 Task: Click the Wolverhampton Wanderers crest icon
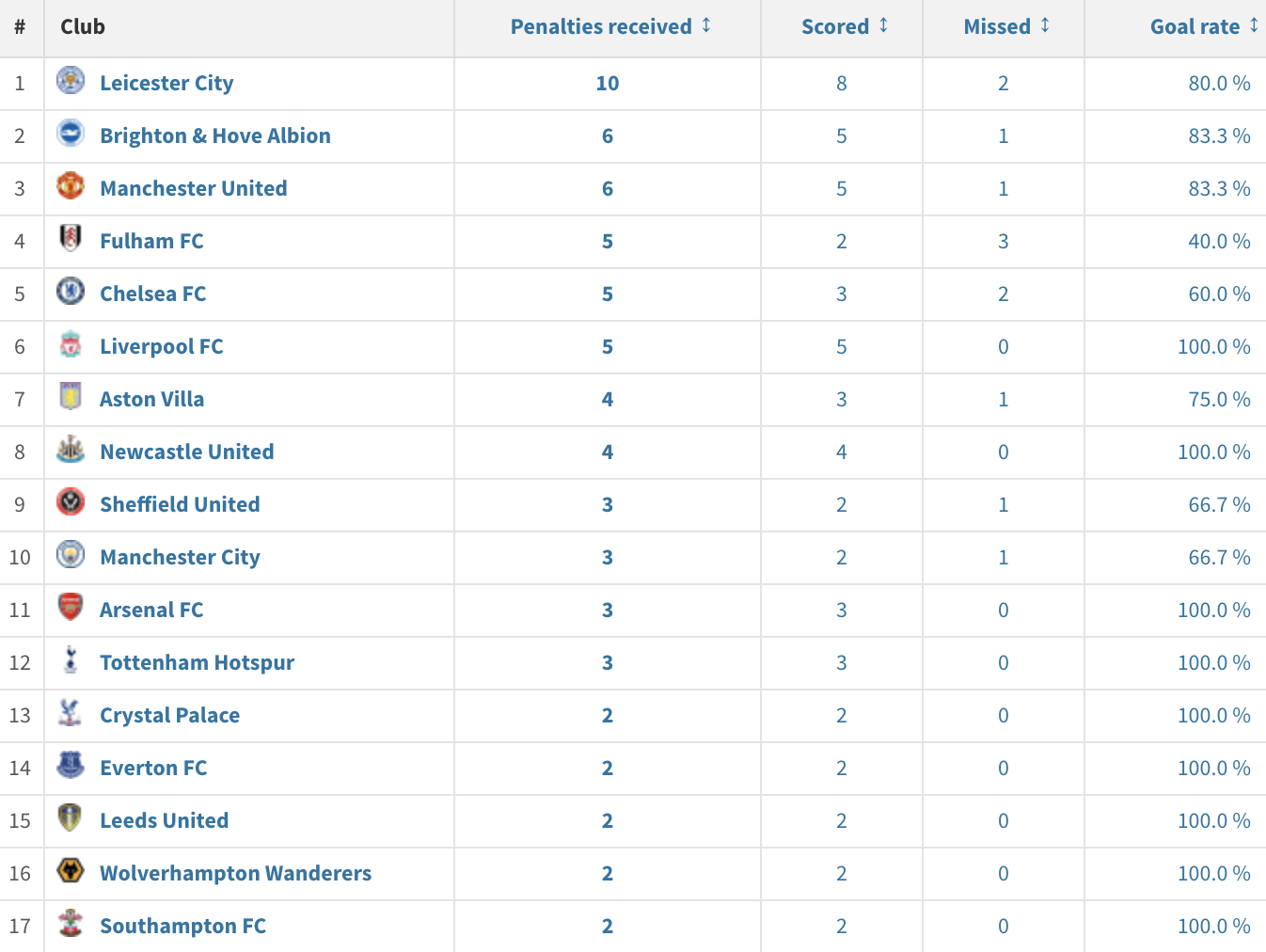coord(71,871)
